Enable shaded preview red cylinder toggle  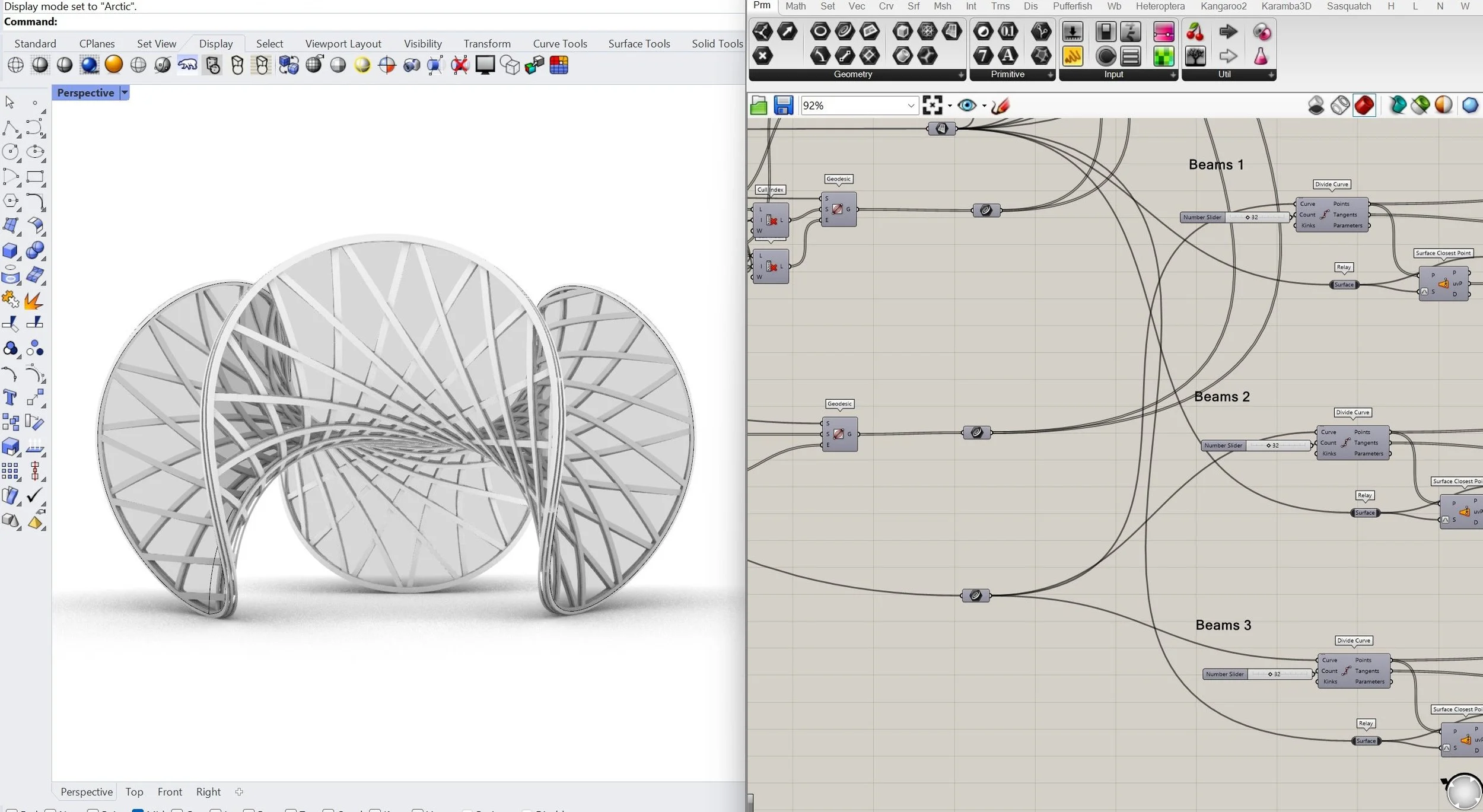point(1364,106)
